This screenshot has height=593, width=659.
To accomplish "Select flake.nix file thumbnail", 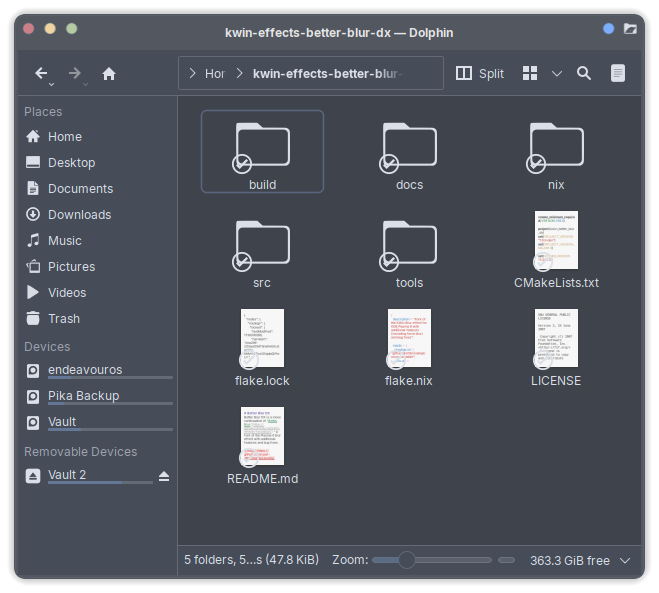I will coord(409,338).
